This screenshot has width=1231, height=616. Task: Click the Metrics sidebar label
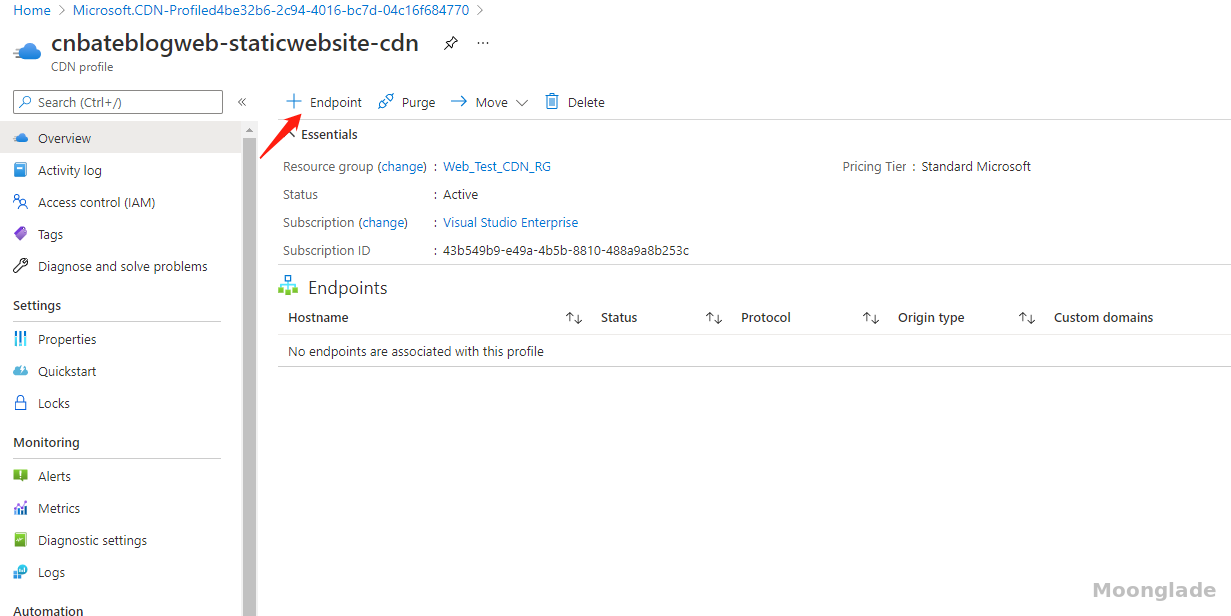59,508
